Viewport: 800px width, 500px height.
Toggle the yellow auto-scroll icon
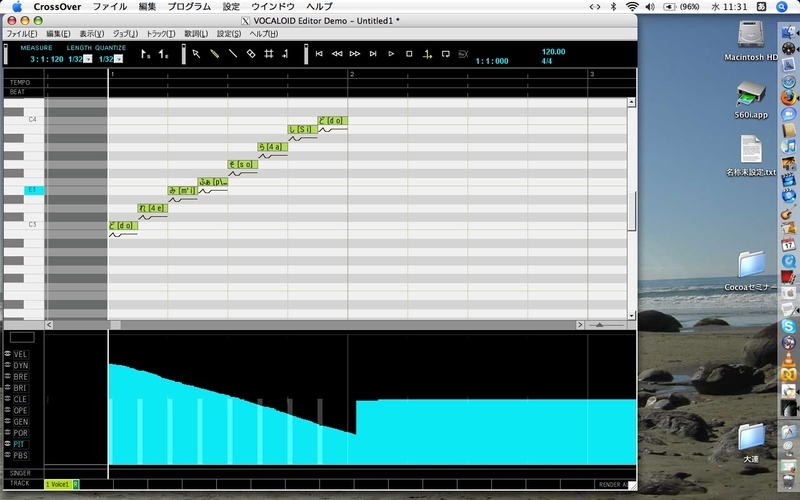427,54
